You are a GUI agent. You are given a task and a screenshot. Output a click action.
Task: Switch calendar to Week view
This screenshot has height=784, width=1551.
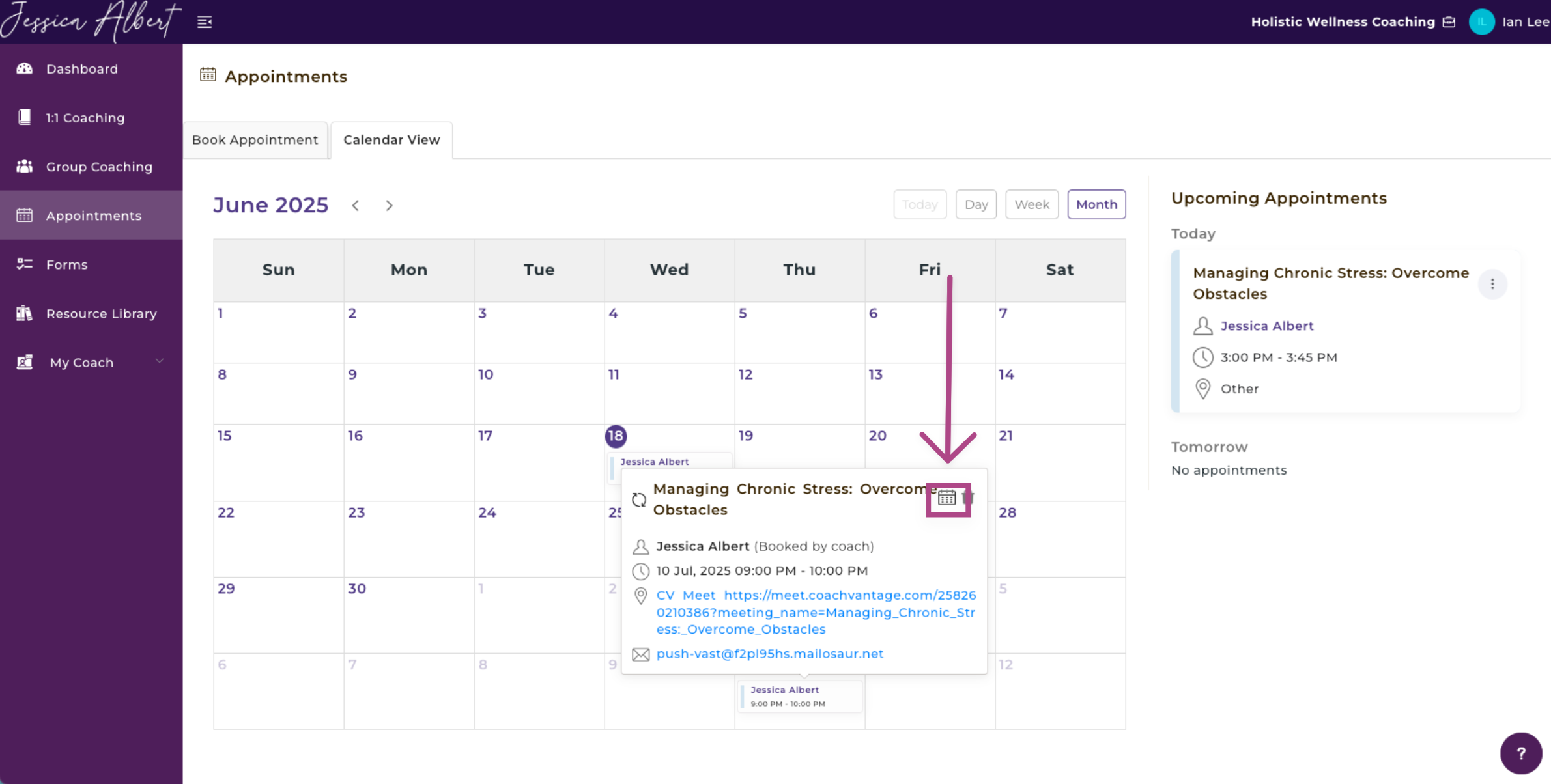click(1032, 204)
